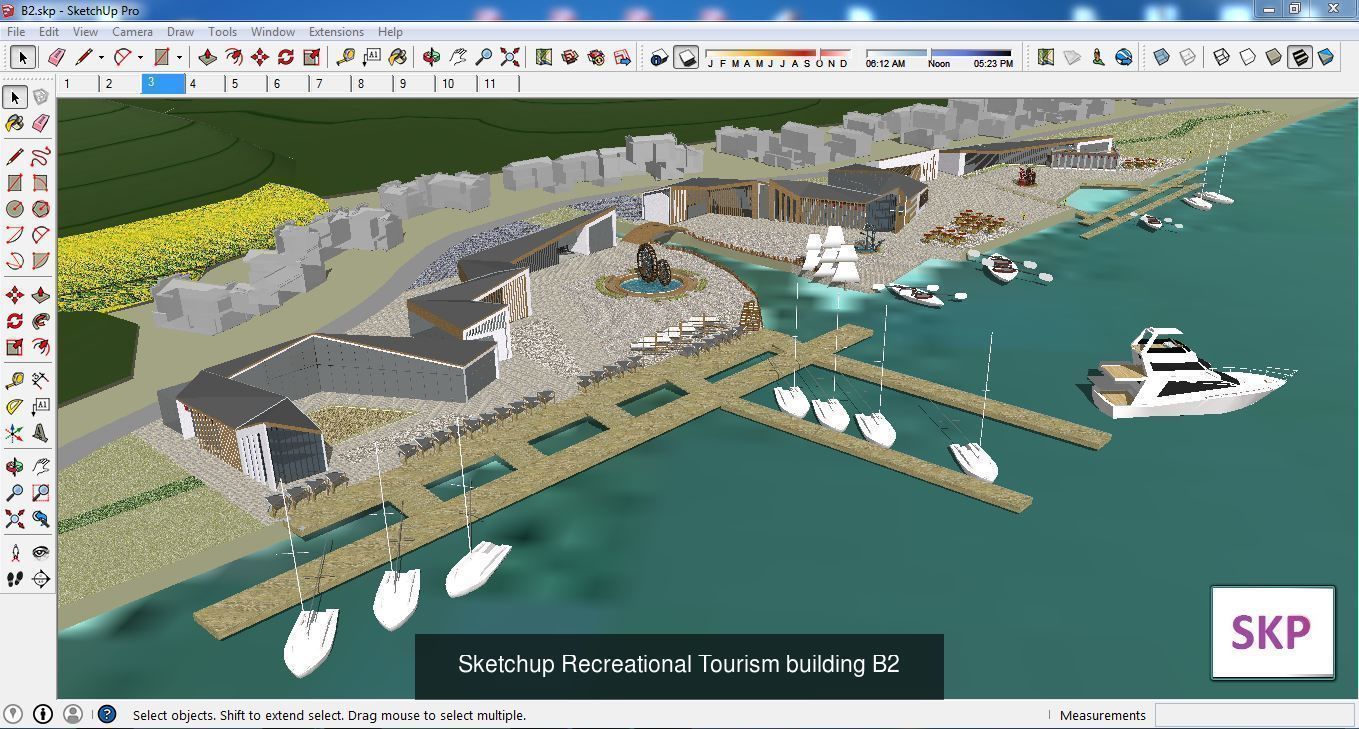Open the View menu
Viewport: 1359px width, 729px height.
click(85, 32)
